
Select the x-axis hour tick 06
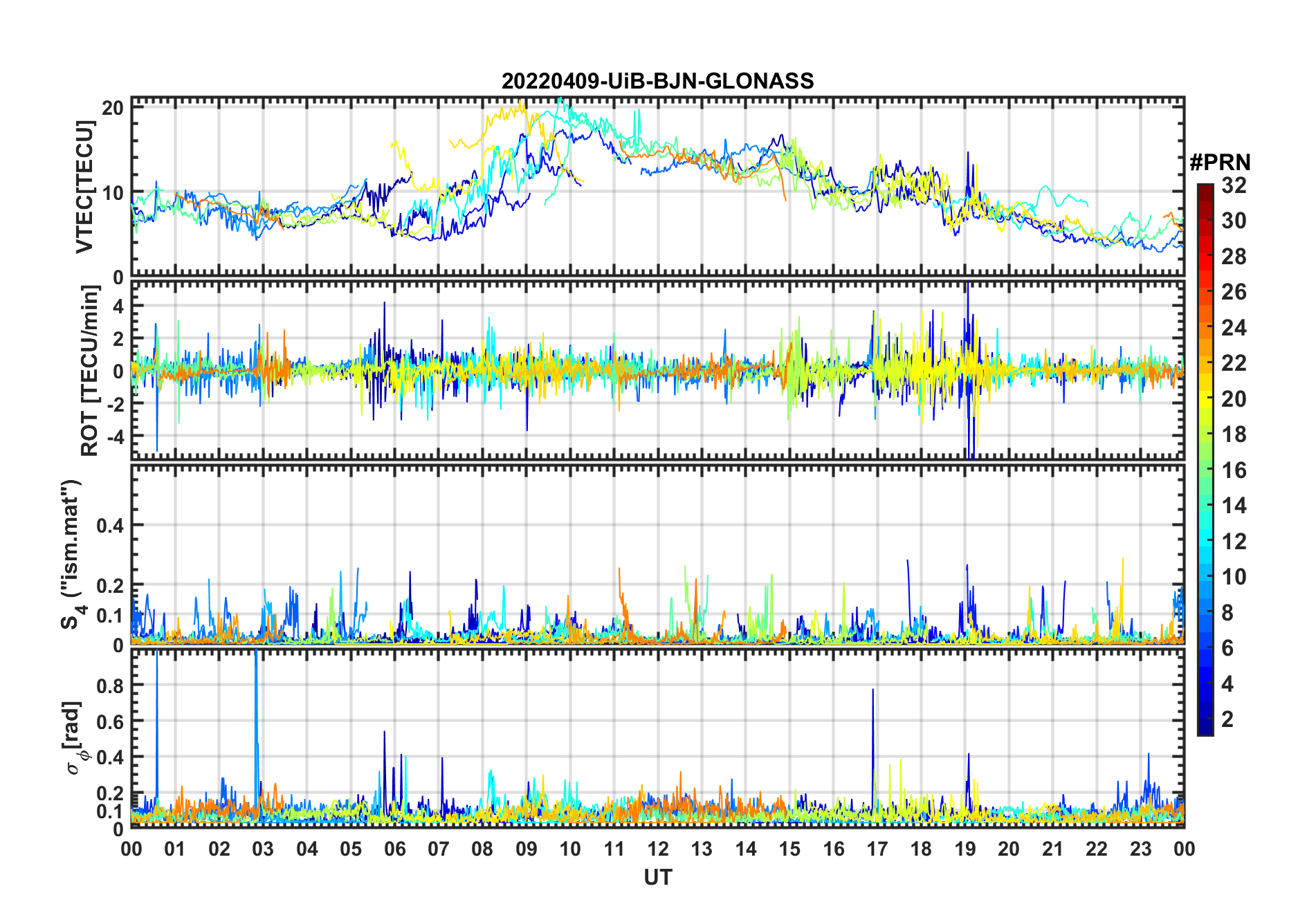(394, 849)
